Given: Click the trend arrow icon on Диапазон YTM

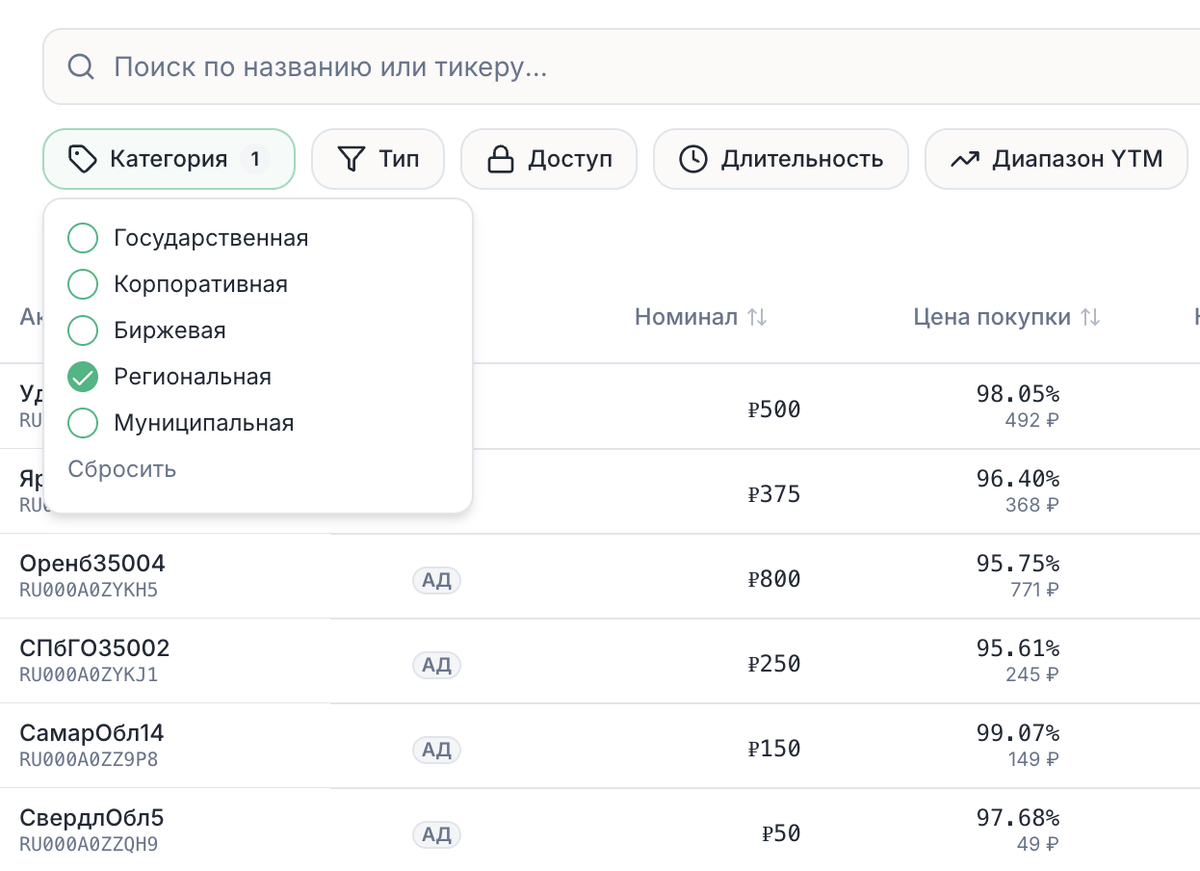Looking at the screenshot, I should pos(964,159).
